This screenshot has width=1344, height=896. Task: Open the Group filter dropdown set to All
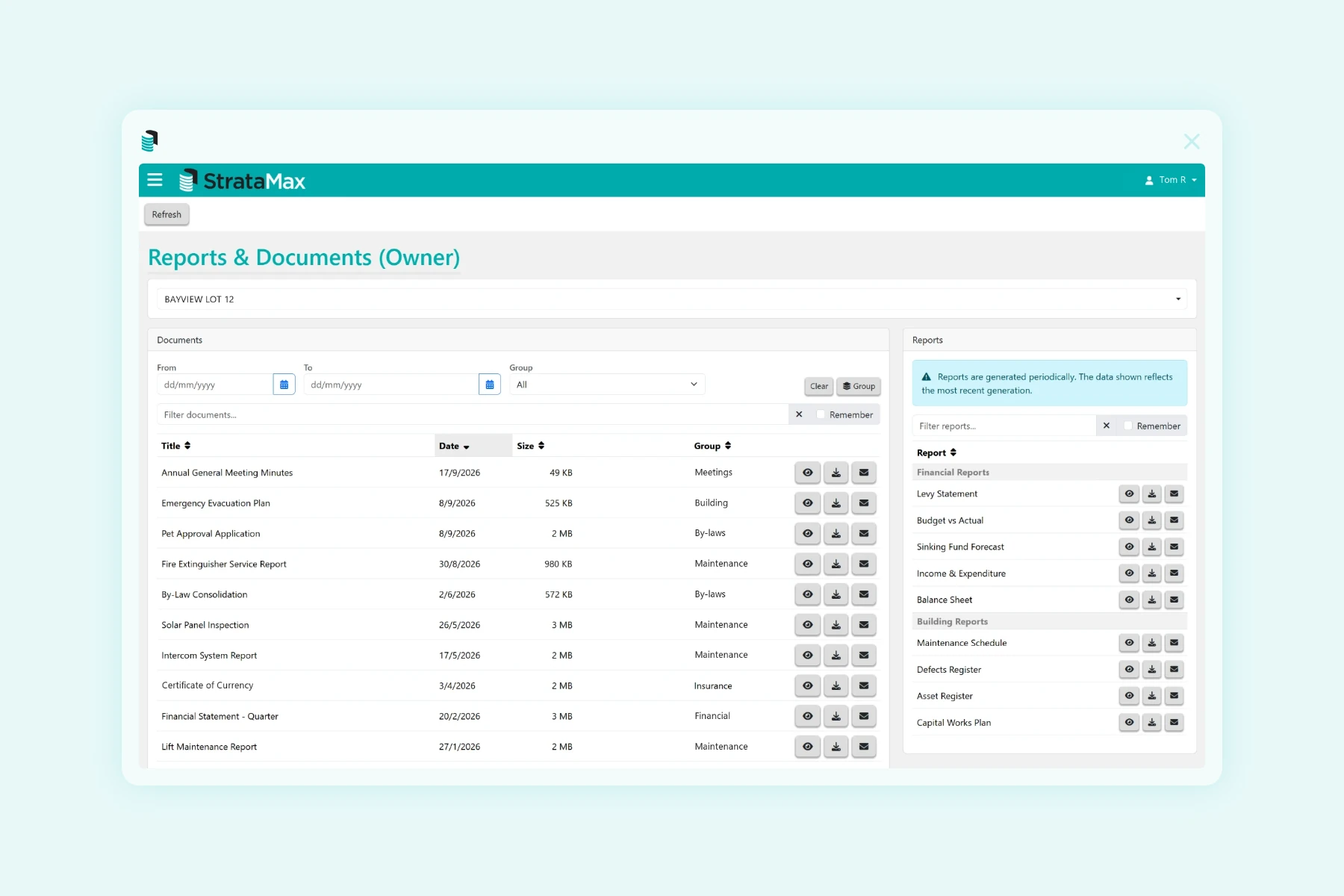[607, 385]
